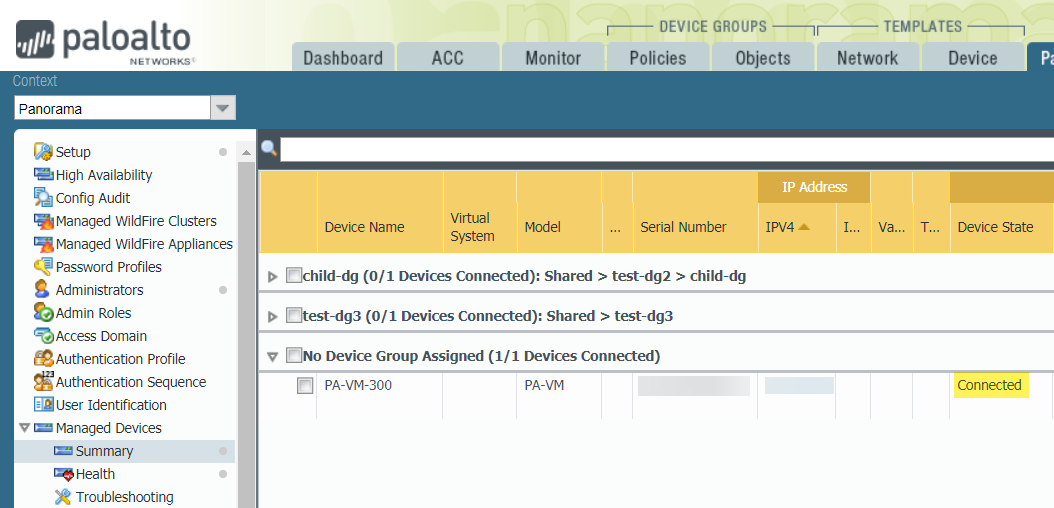The height and width of the screenshot is (508, 1054).
Task: Open the User Identification page
Action: 111,405
